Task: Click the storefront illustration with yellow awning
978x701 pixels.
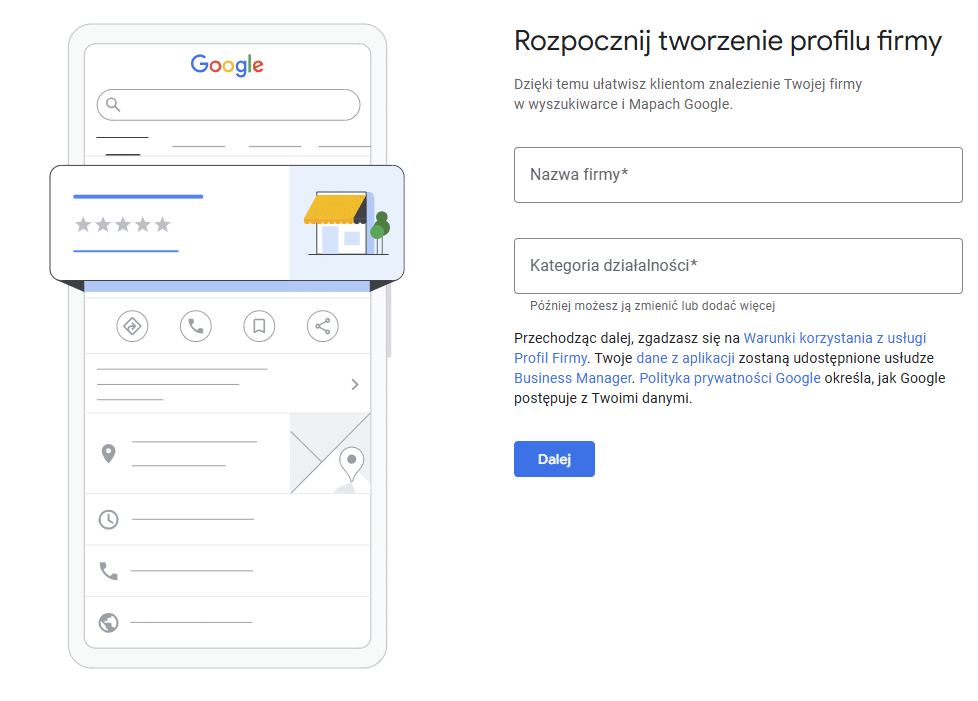Action: pos(340,222)
